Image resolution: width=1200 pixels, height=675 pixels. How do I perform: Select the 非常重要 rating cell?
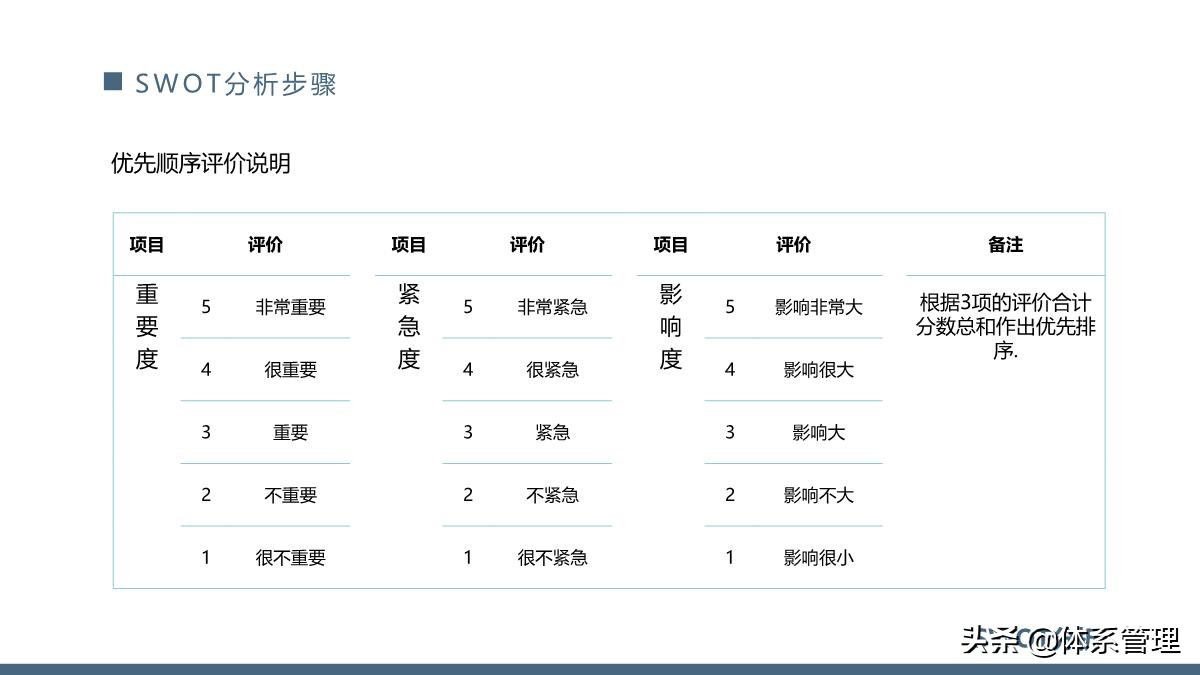[x=293, y=307]
